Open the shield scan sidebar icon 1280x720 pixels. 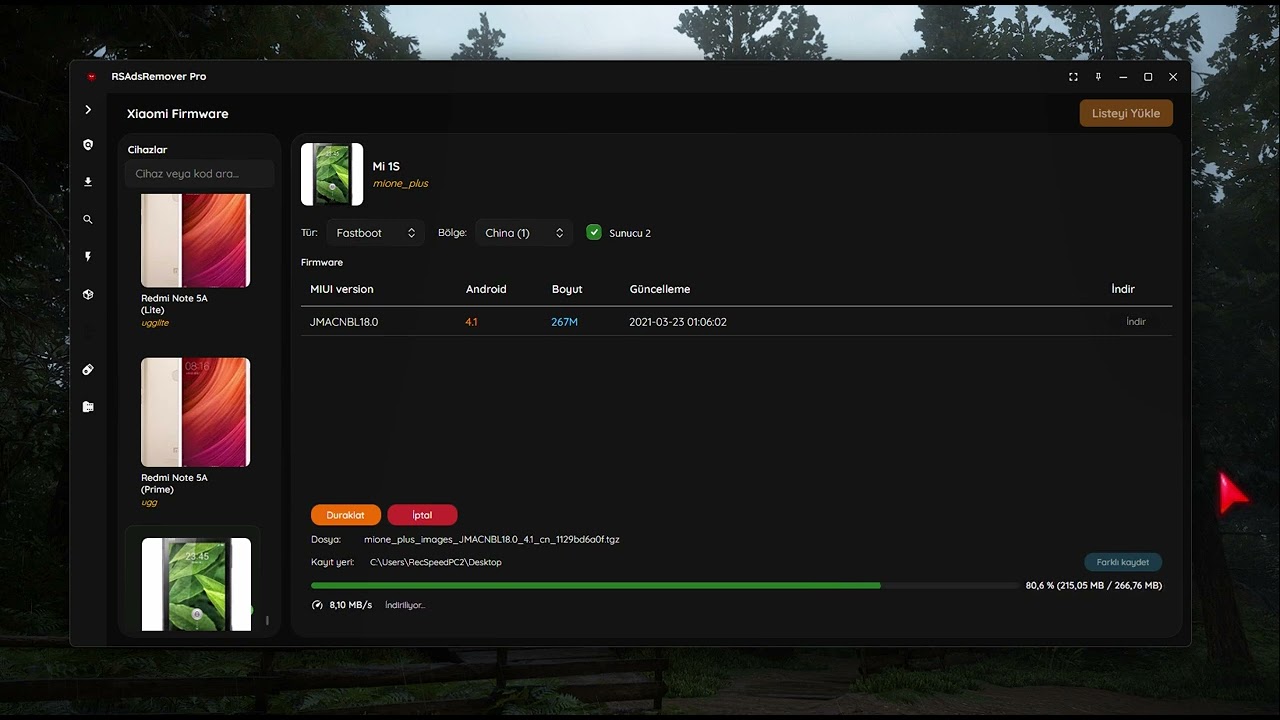88,145
